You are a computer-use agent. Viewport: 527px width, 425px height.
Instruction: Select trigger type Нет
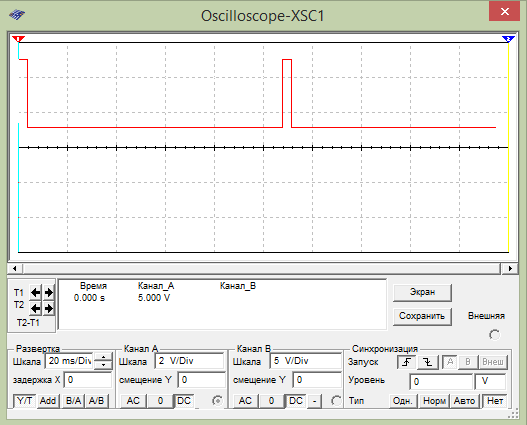[495, 401]
